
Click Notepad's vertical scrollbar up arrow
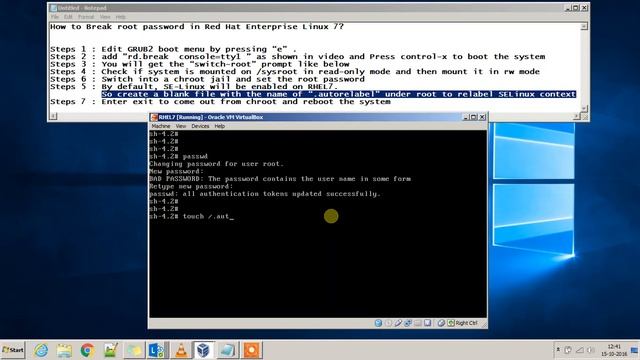point(584,27)
